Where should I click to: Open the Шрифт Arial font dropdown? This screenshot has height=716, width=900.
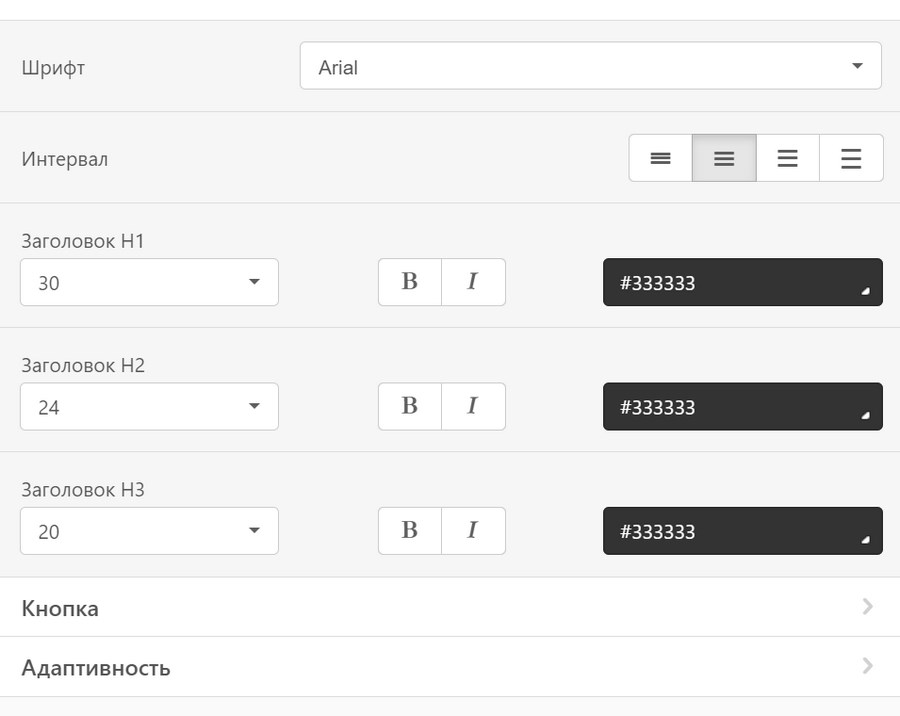pyautogui.click(x=590, y=66)
